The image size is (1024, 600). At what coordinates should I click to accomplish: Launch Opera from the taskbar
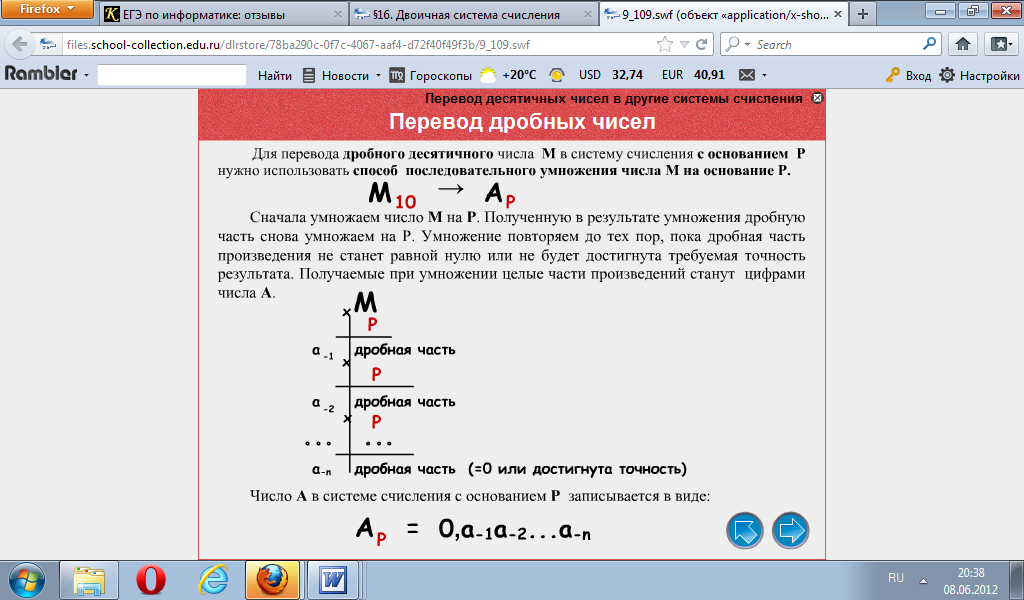151,580
